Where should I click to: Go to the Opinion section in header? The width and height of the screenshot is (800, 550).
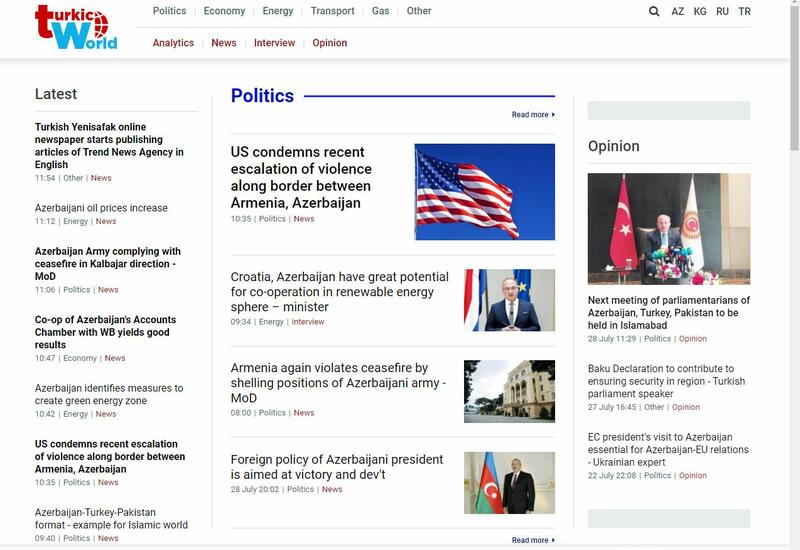(x=330, y=43)
